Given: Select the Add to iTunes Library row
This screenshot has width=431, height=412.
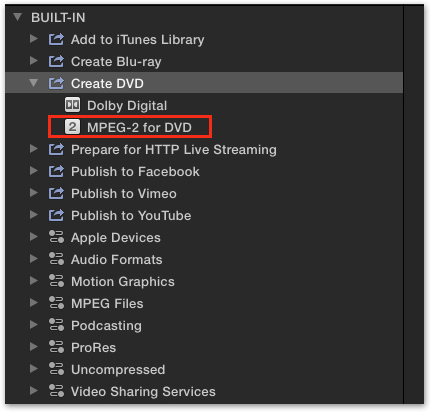Looking at the screenshot, I should click(204, 39).
